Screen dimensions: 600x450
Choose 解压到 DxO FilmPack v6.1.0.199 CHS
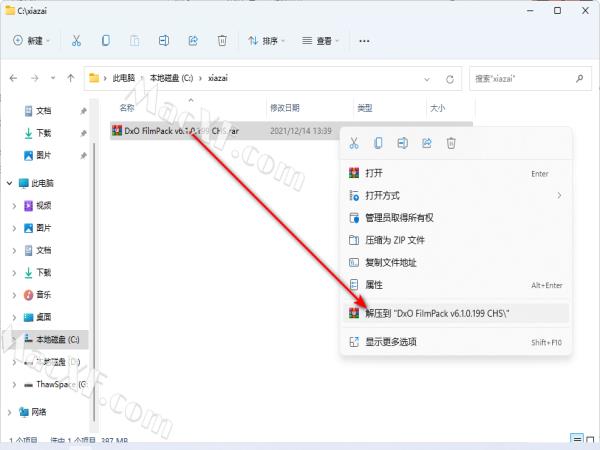[456, 313]
